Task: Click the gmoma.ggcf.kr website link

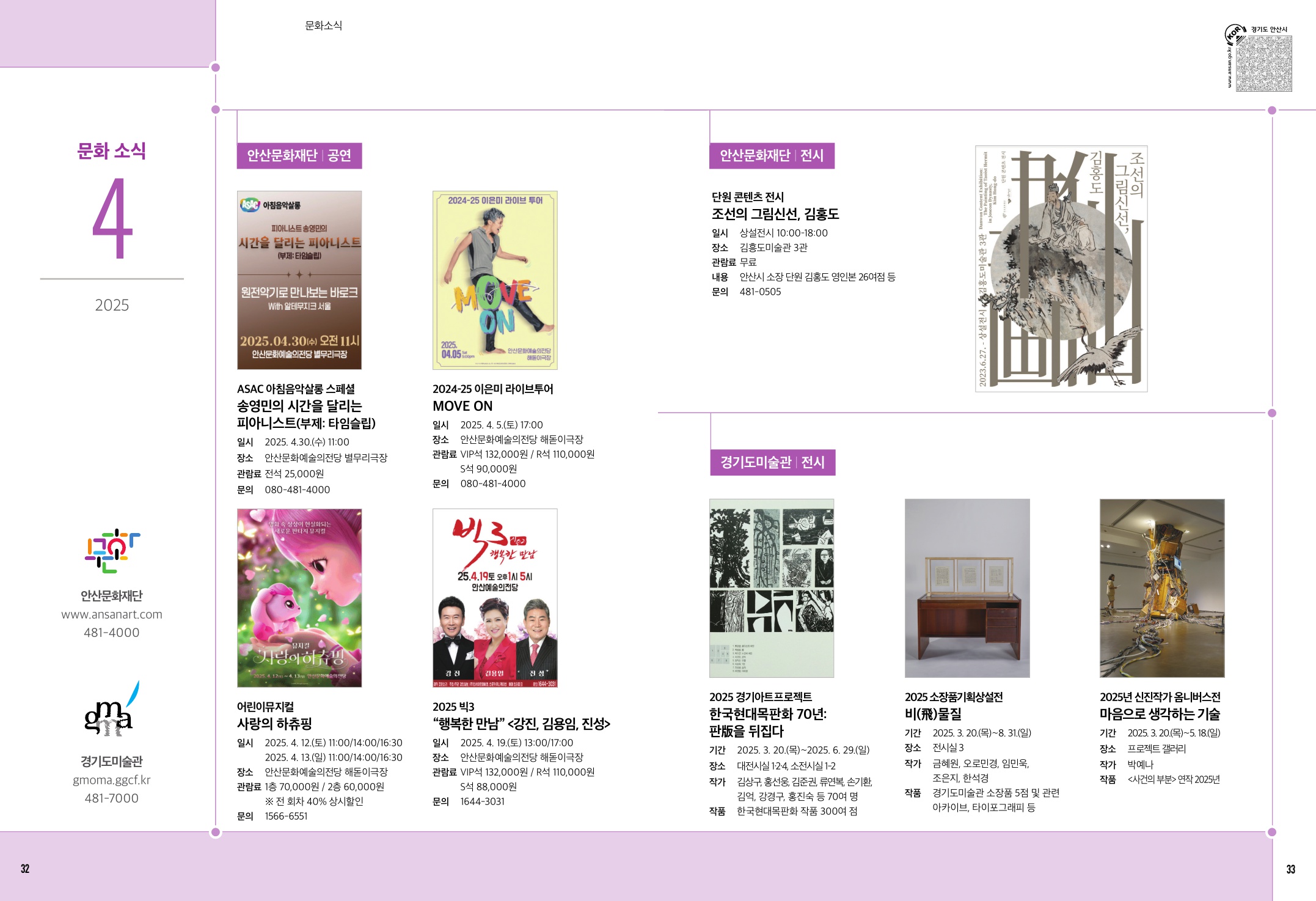Action: click(x=112, y=780)
